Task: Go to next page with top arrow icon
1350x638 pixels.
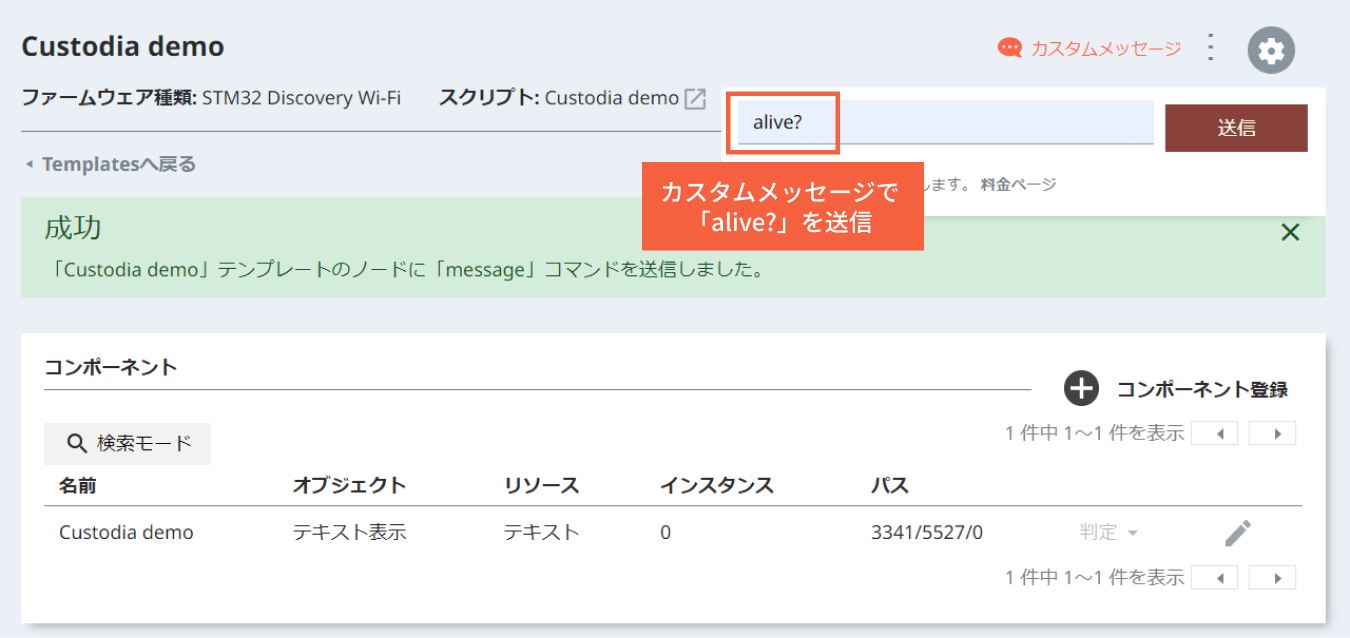Action: [1272, 432]
